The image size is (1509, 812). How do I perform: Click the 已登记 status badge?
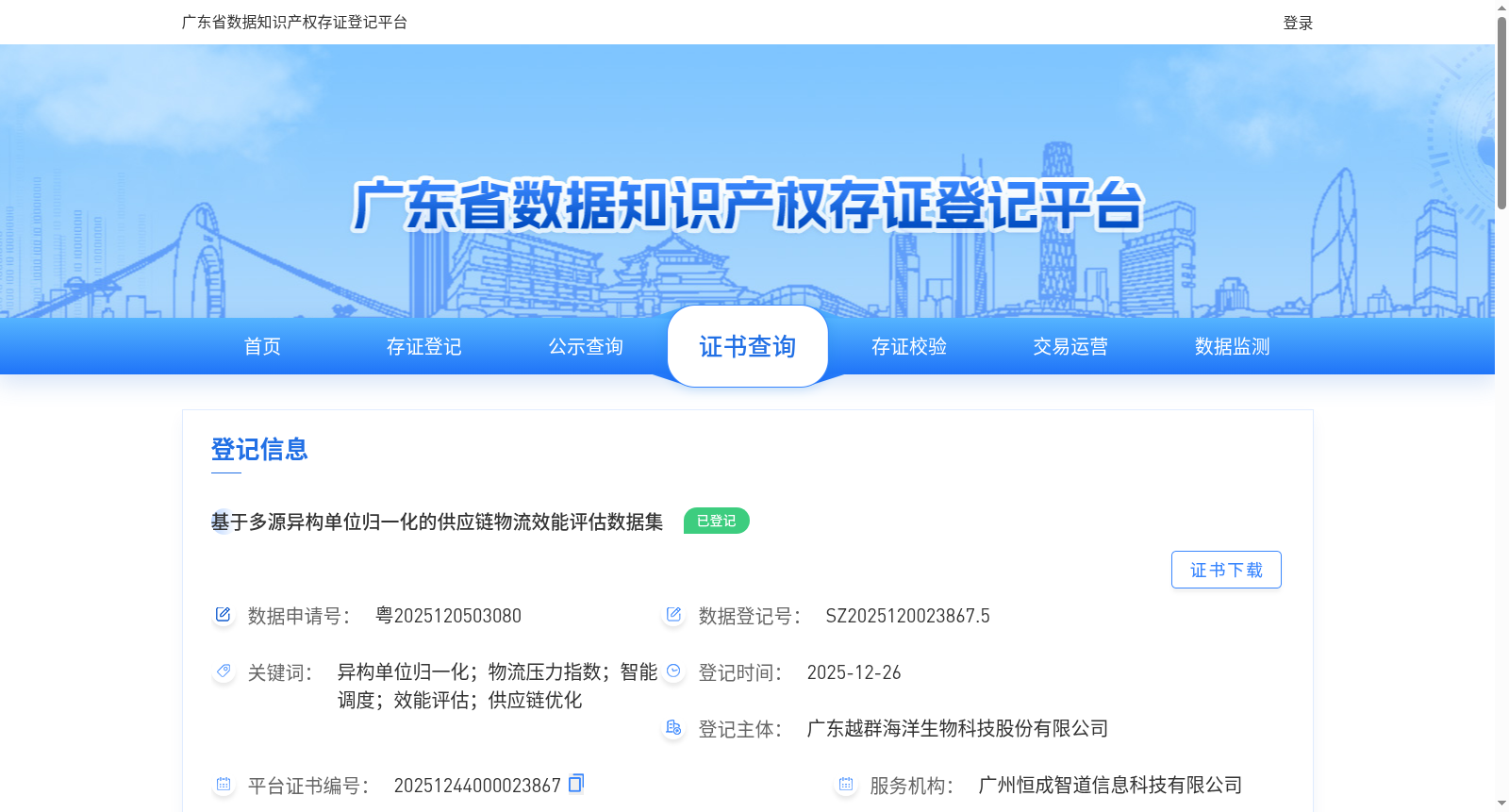coord(717,521)
